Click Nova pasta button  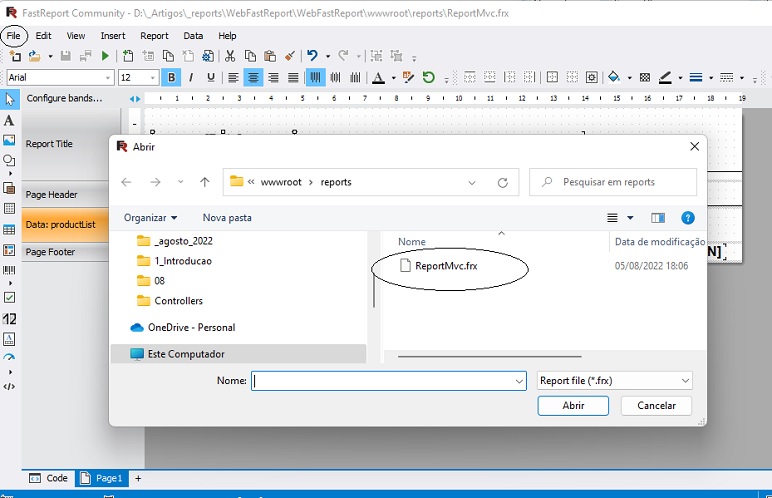click(227, 217)
